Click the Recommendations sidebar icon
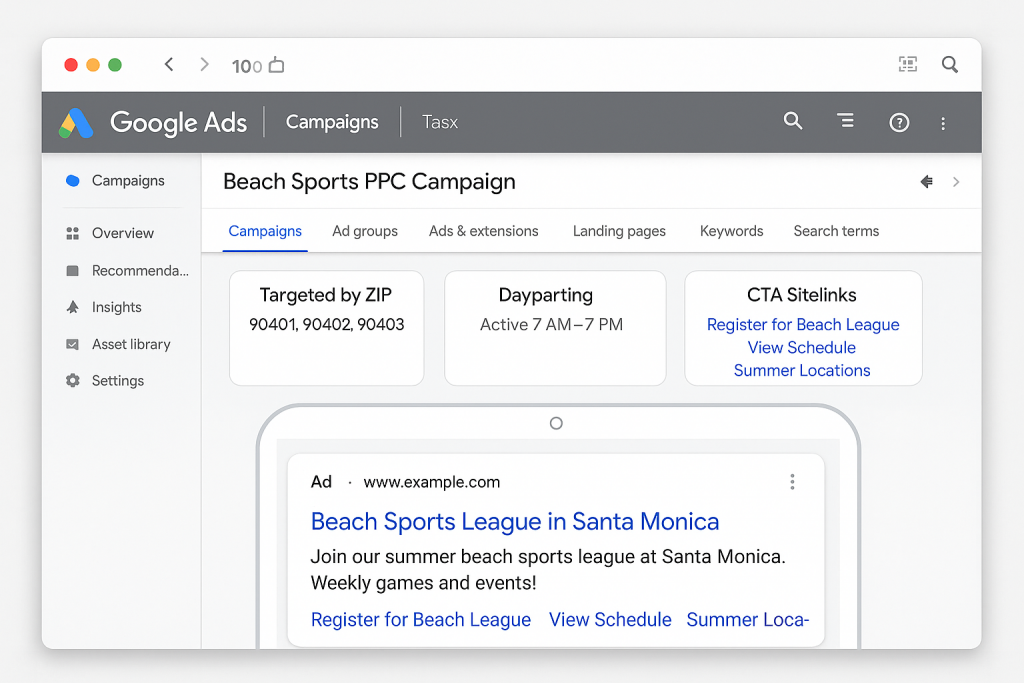Image resolution: width=1024 pixels, height=683 pixels. [72, 270]
